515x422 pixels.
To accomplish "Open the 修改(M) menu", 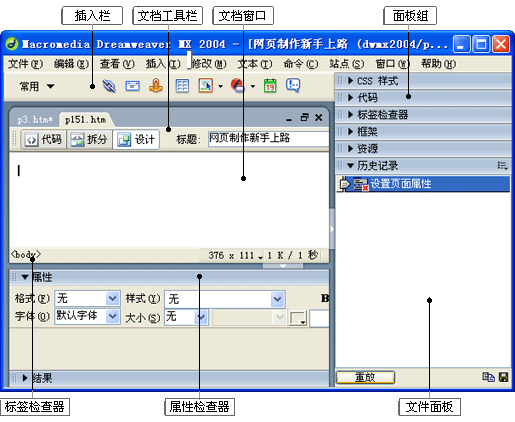I will click(209, 64).
